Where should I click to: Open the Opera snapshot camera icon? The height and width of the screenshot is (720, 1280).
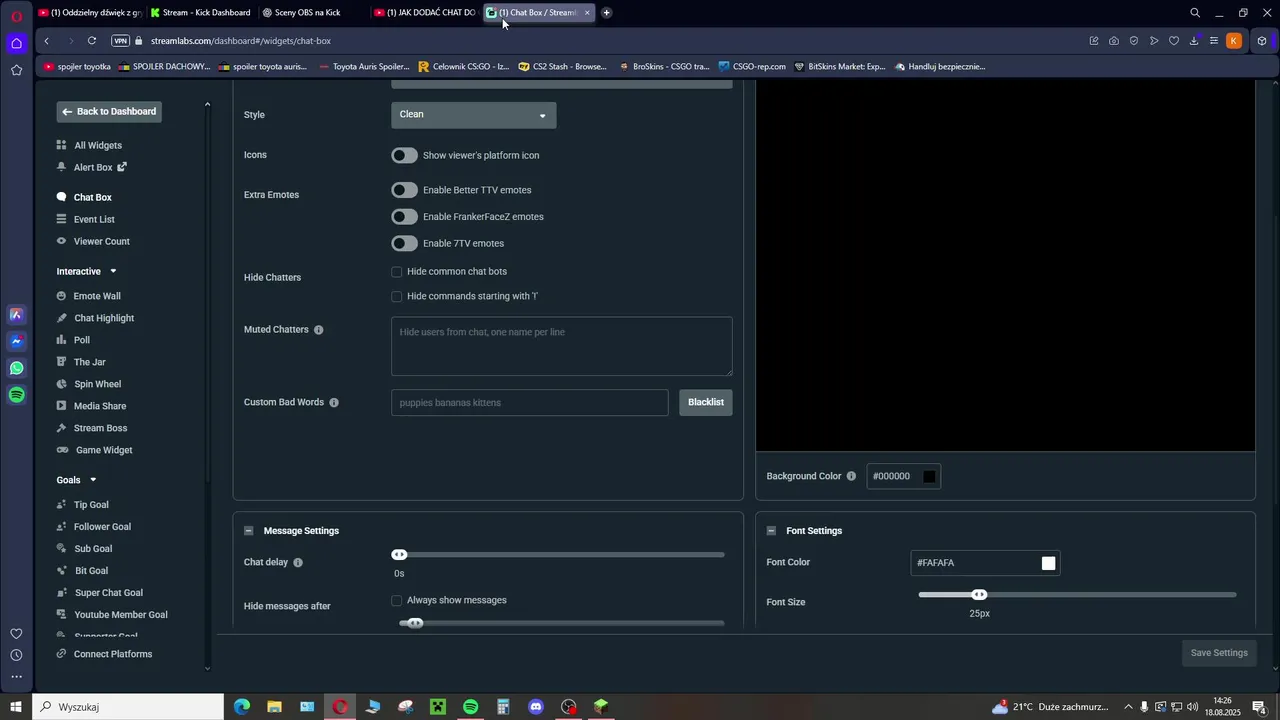pos(1114,41)
